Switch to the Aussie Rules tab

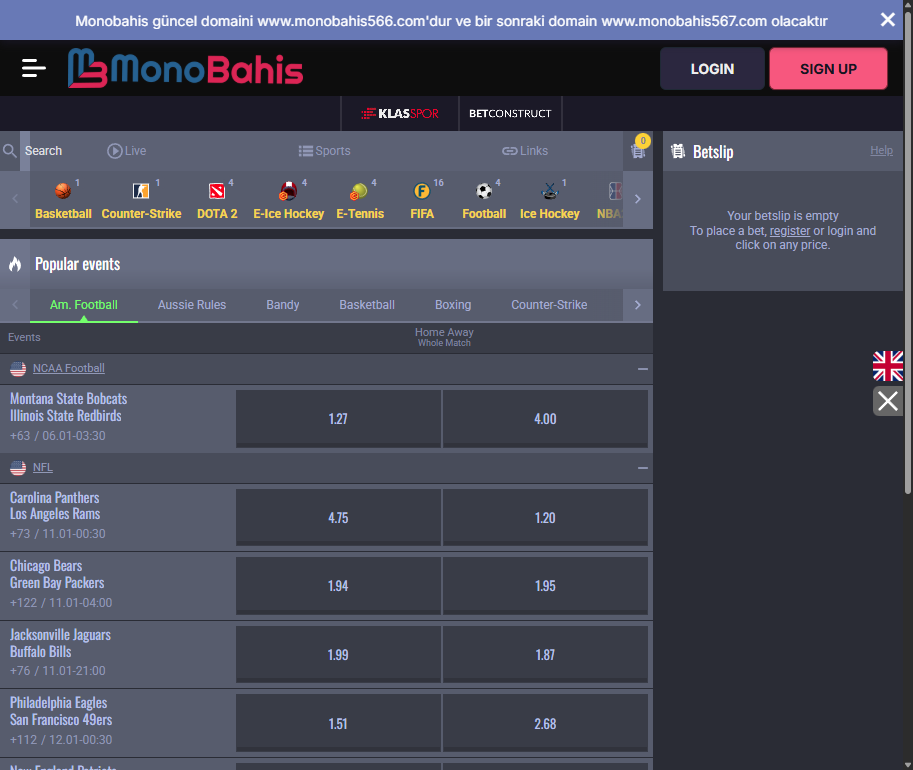point(192,305)
